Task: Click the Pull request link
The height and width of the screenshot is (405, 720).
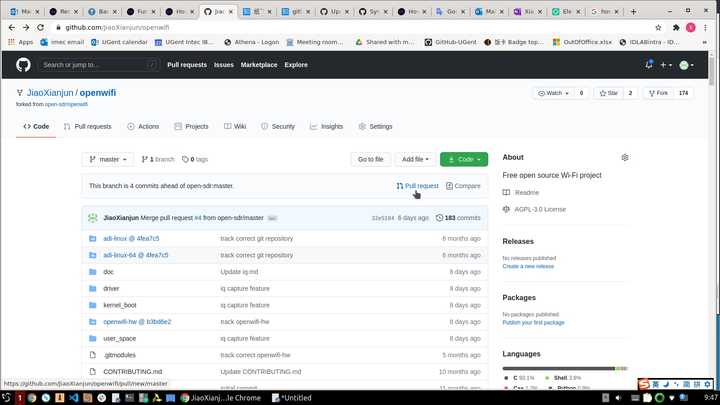Action: (417, 186)
